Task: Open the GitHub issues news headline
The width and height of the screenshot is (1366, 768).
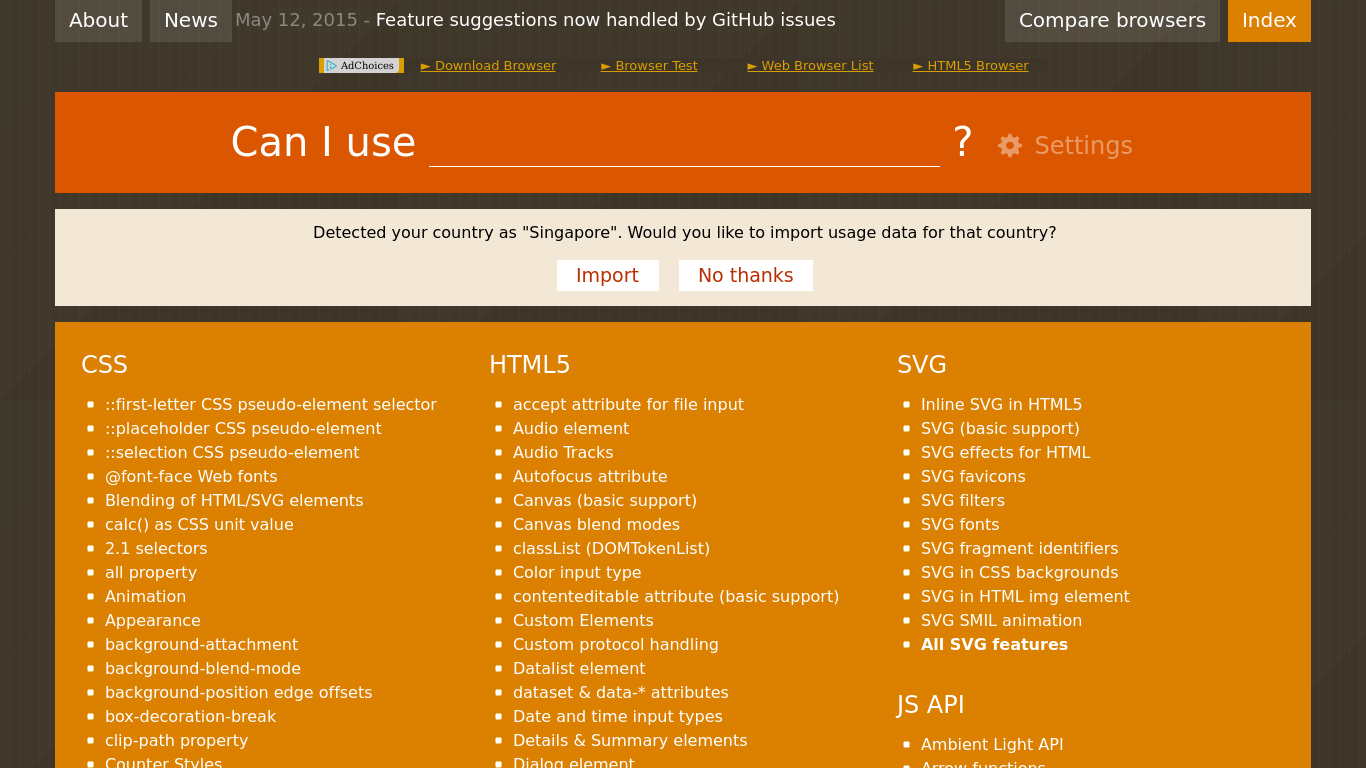Action: tap(606, 20)
